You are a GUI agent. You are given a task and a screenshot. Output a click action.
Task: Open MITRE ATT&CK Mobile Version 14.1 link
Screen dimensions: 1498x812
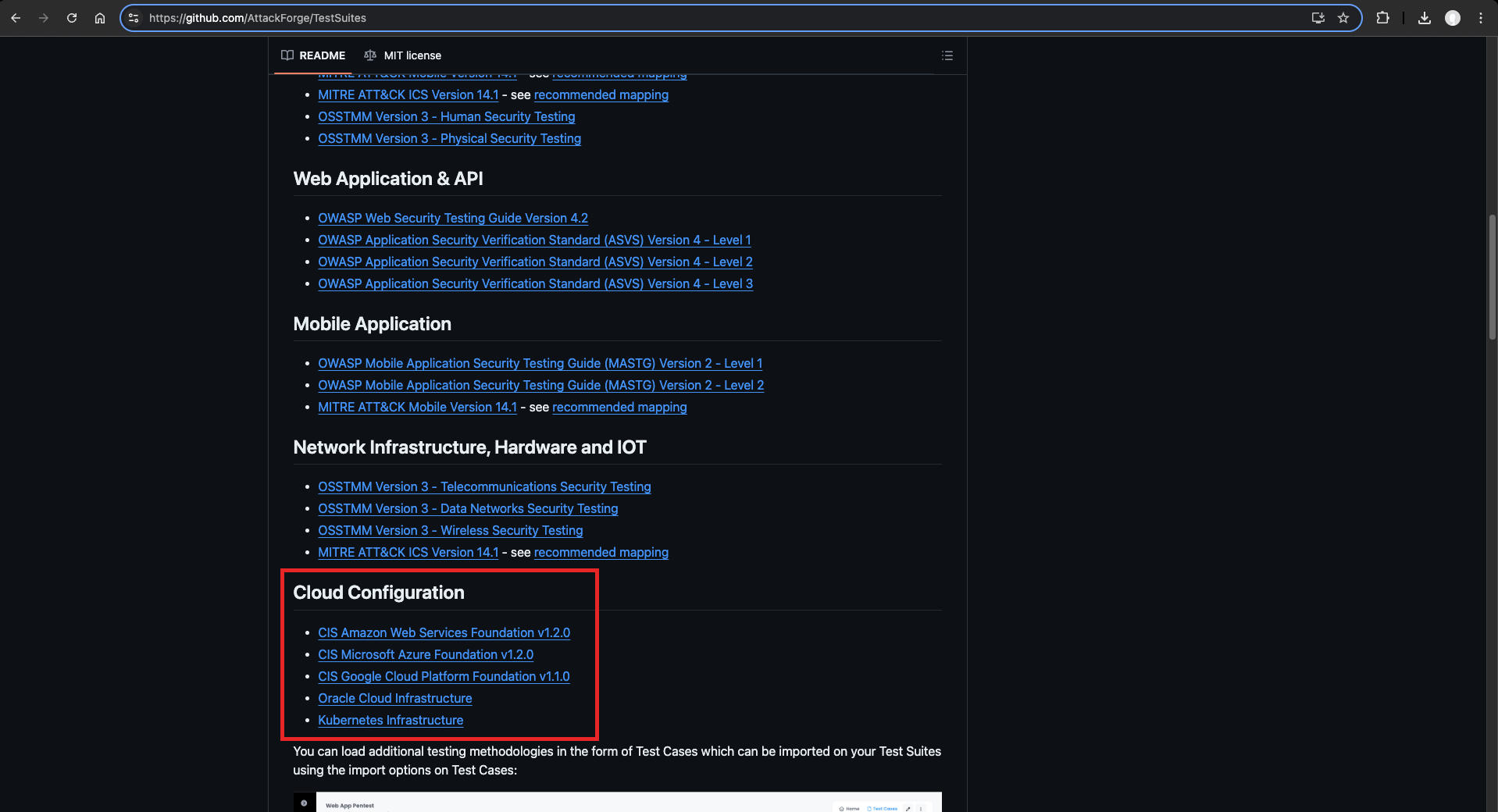tap(417, 407)
